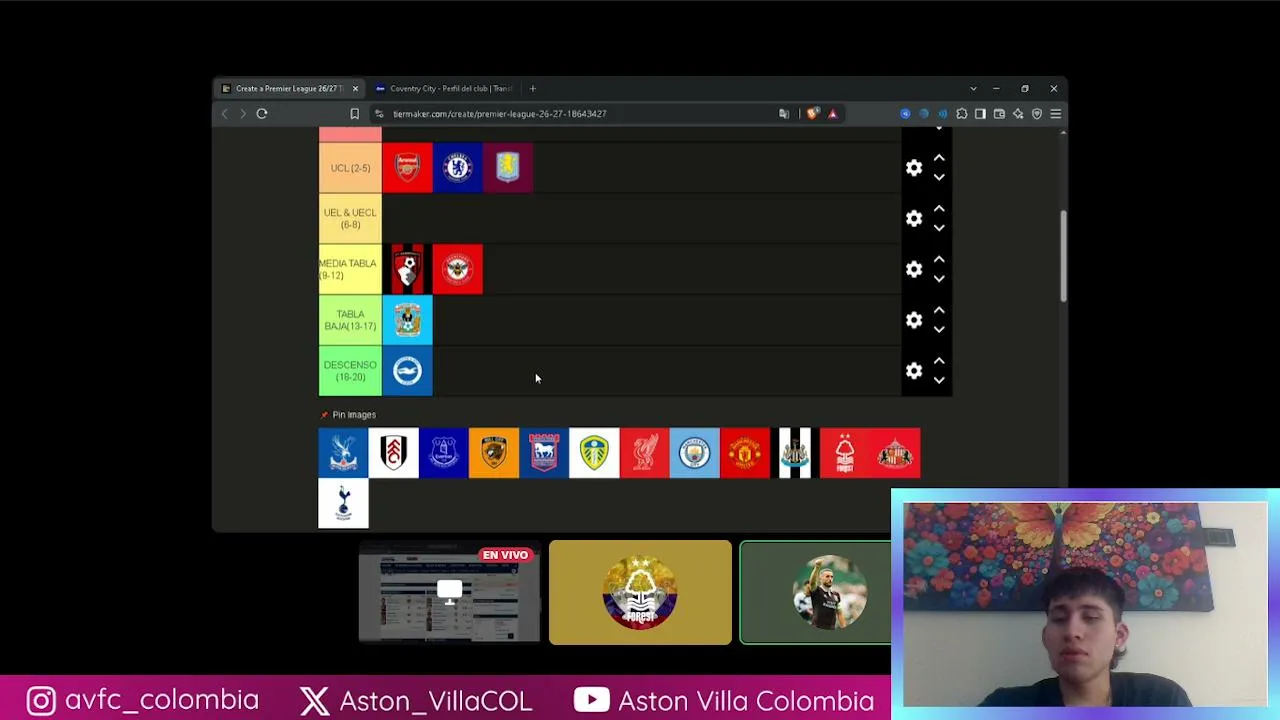Move the DESCENSO tier row down
This screenshot has height=720, width=1280.
click(x=939, y=381)
